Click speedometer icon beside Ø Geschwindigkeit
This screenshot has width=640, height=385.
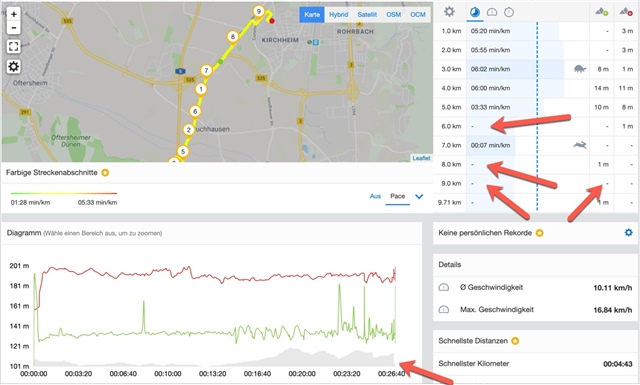tap(444, 287)
